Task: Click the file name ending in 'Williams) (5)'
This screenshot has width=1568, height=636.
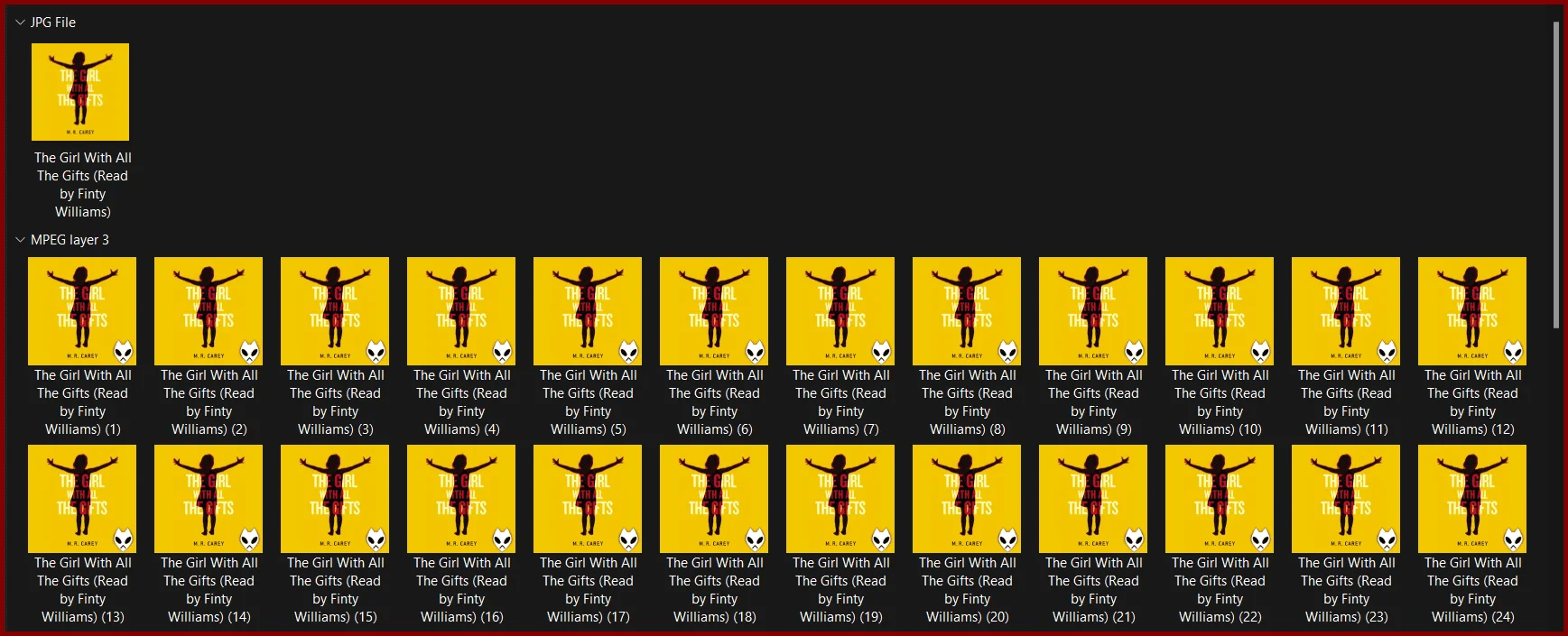Action: [x=589, y=402]
